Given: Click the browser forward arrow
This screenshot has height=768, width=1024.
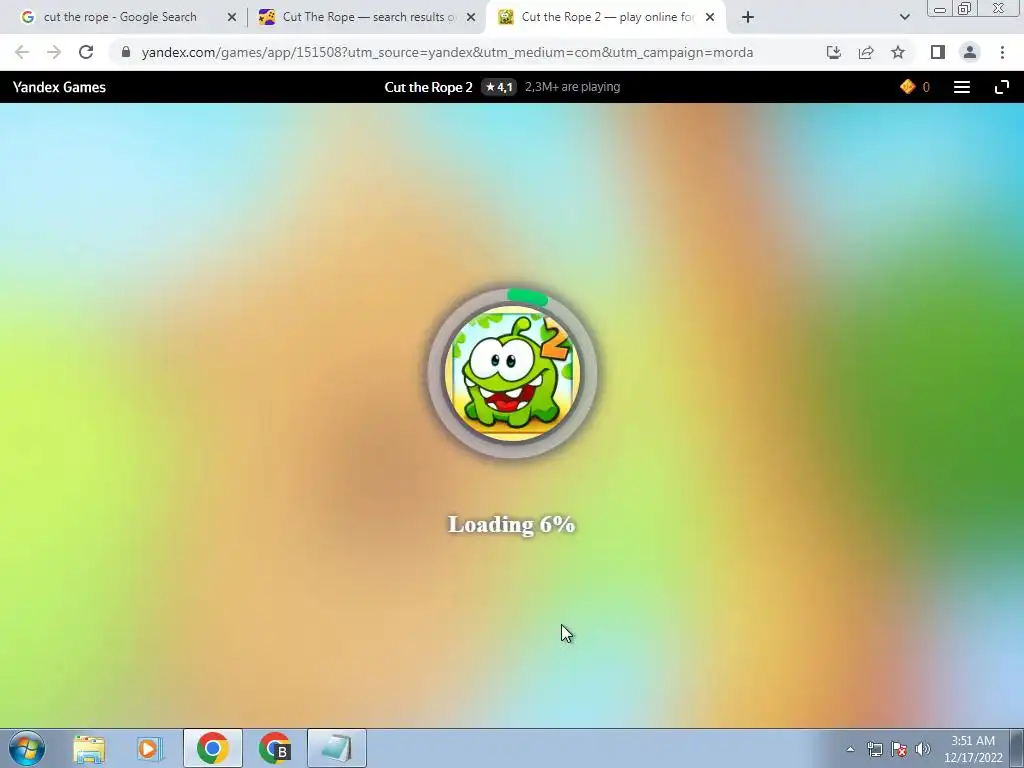Looking at the screenshot, I should pyautogui.click(x=54, y=52).
